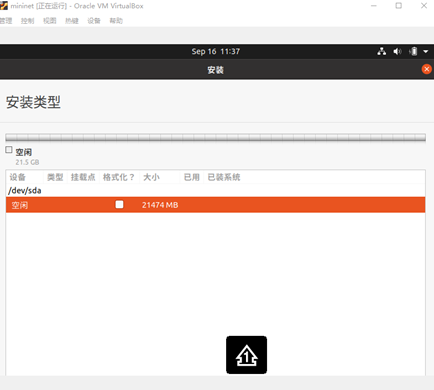The image size is (434, 390).
Task: Open the network status icon in Ubuntu top bar
Action: pyautogui.click(x=382, y=51)
